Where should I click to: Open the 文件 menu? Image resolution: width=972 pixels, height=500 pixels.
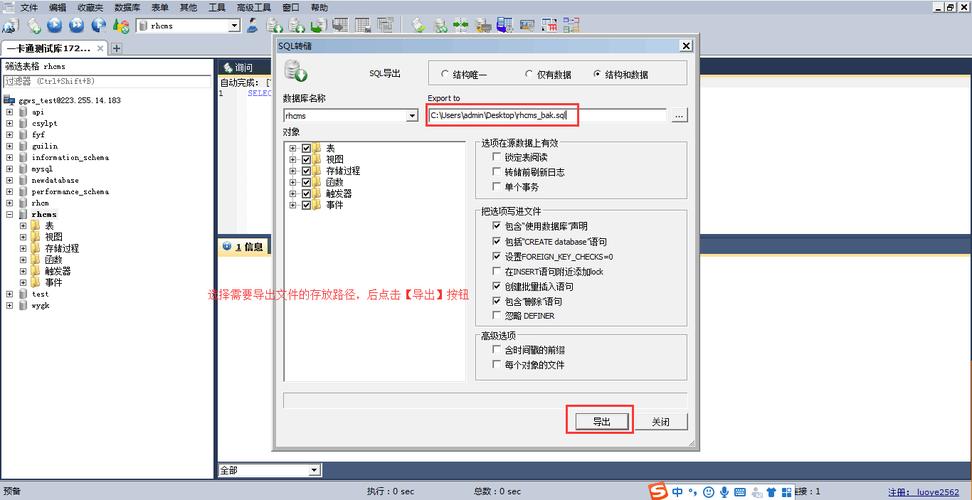tap(29, 8)
